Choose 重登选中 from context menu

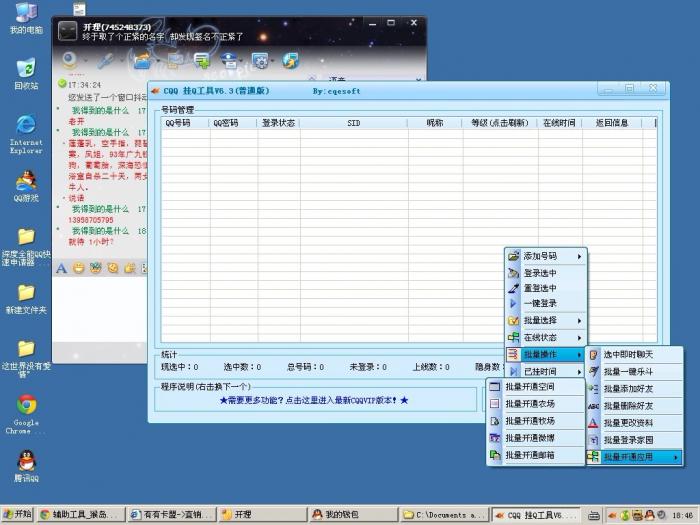click(546, 288)
